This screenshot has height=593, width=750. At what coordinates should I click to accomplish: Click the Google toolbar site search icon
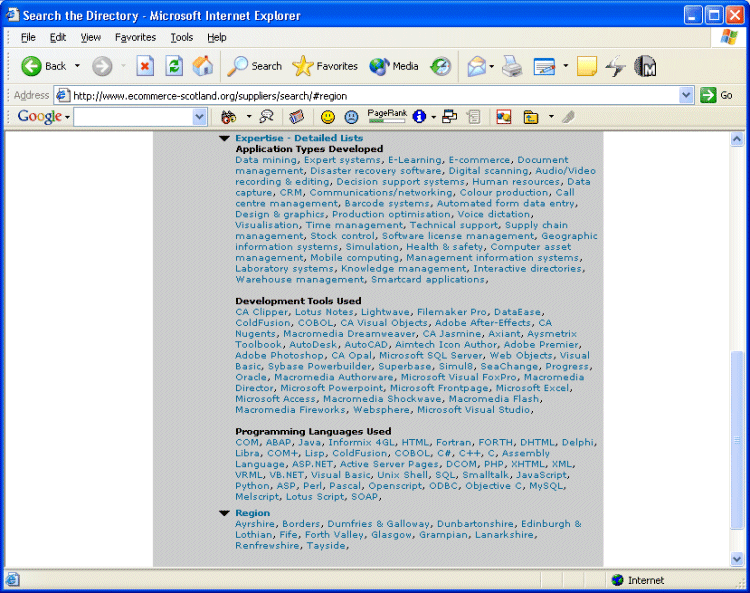(x=266, y=116)
